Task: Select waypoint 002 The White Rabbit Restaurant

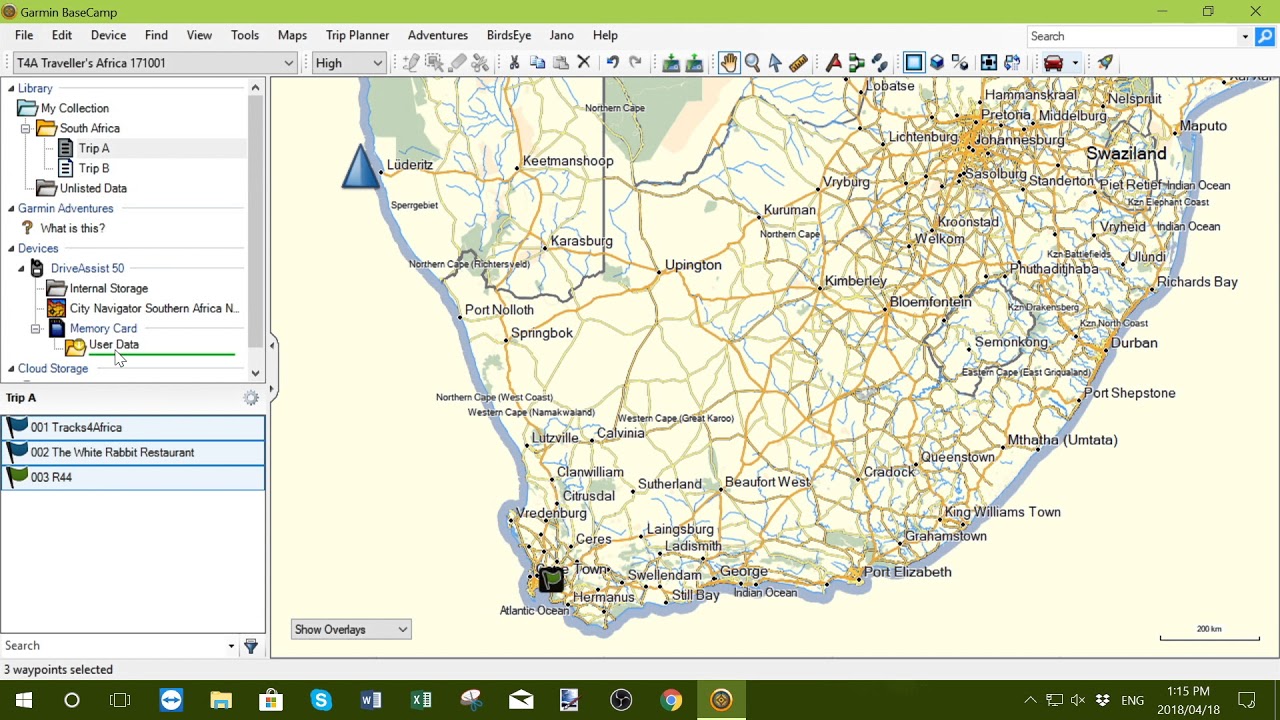Action: coord(133,452)
